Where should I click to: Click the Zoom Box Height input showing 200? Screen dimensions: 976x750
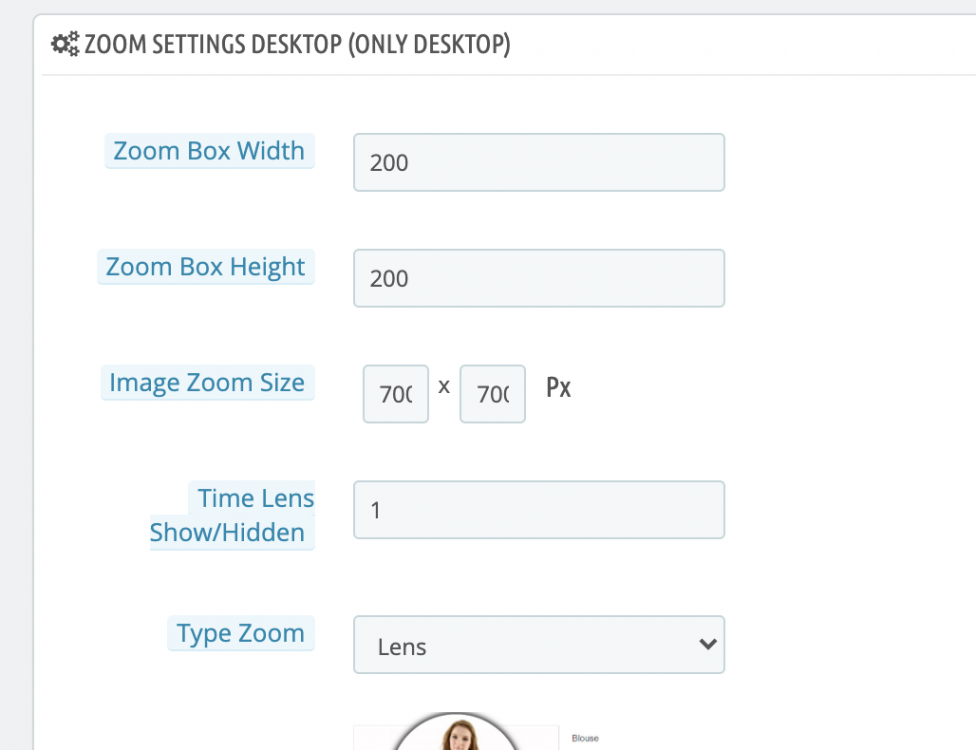[539, 278]
